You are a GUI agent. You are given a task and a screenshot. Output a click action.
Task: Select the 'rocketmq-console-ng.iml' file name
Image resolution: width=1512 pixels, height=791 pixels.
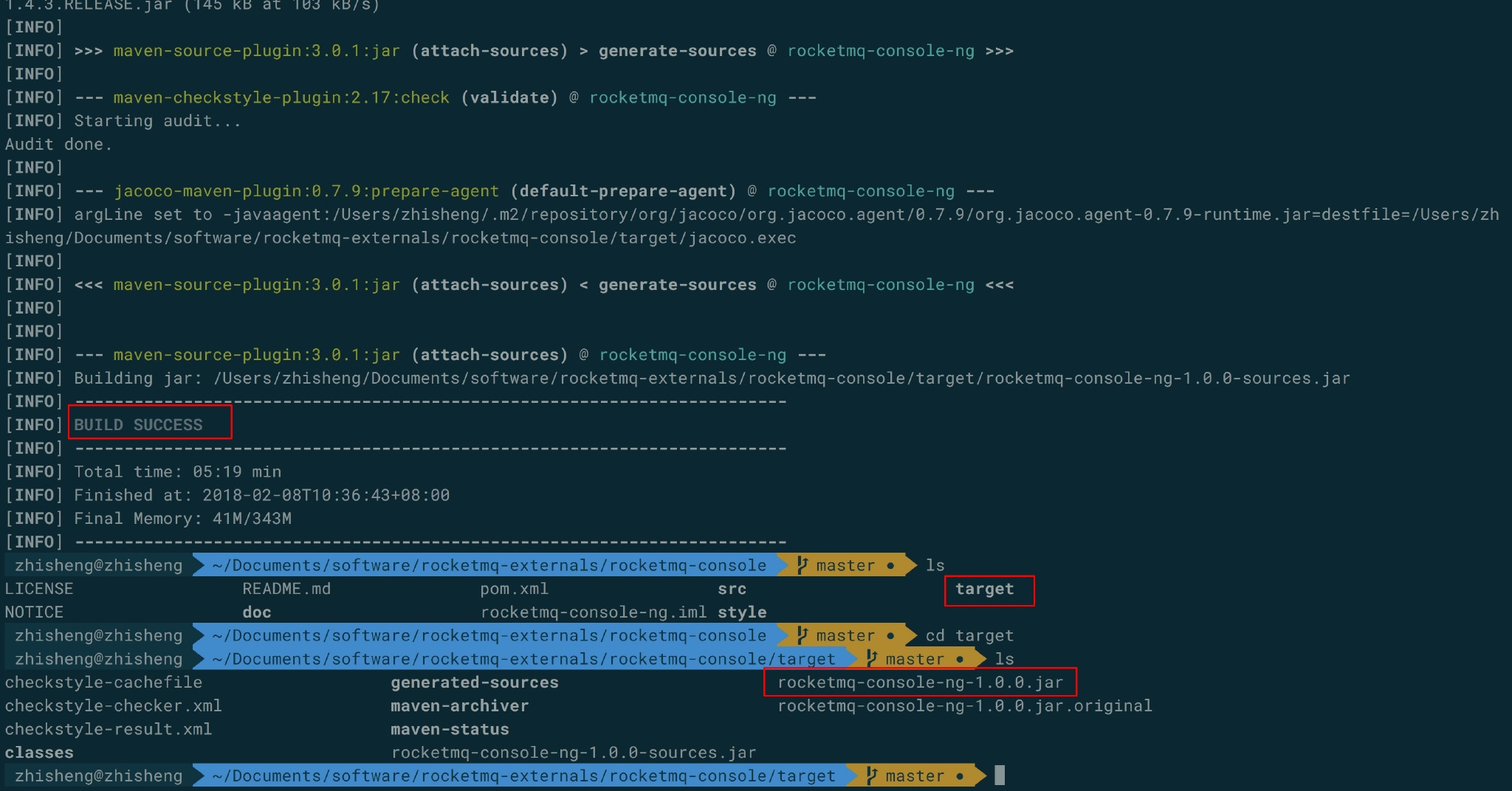[594, 612]
